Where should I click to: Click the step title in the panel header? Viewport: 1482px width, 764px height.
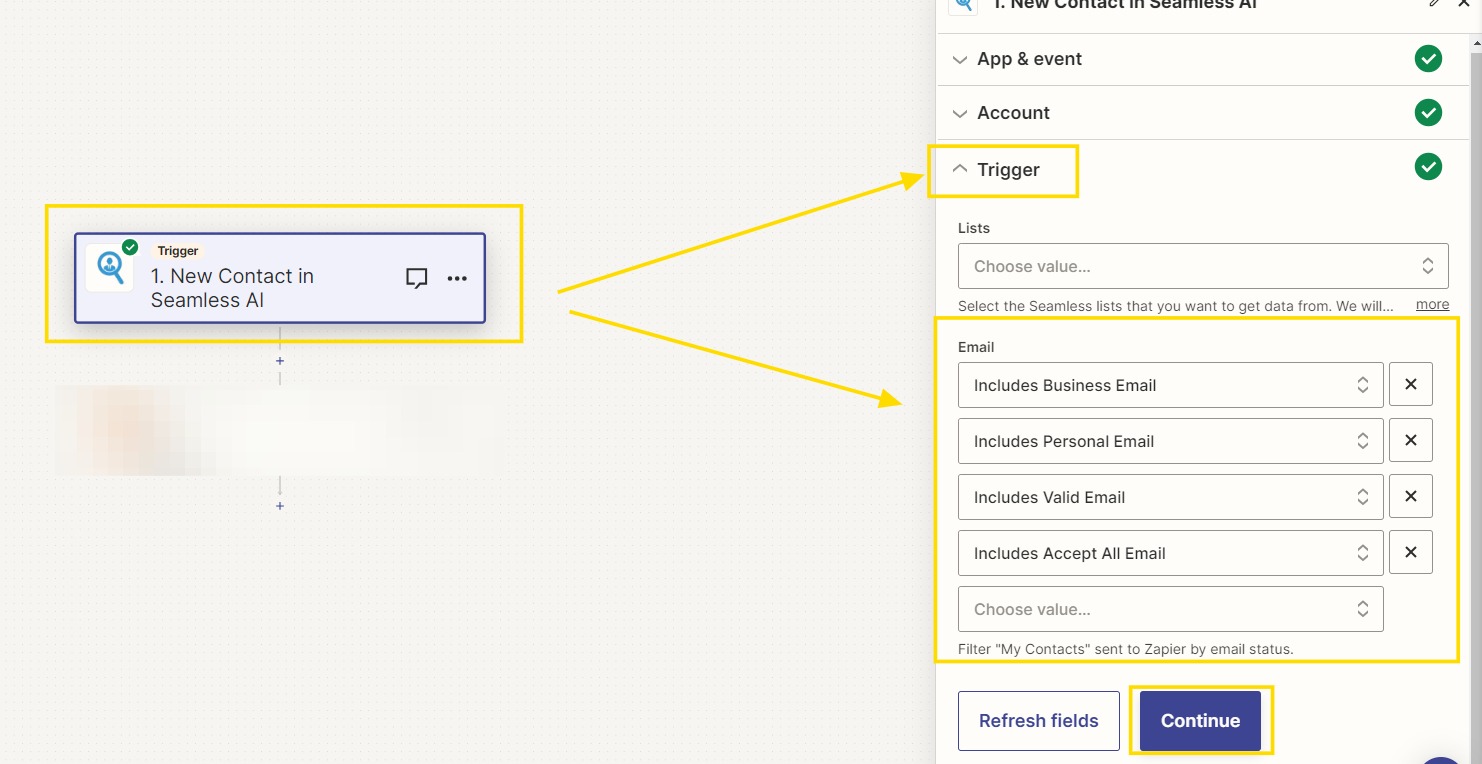click(x=1124, y=4)
